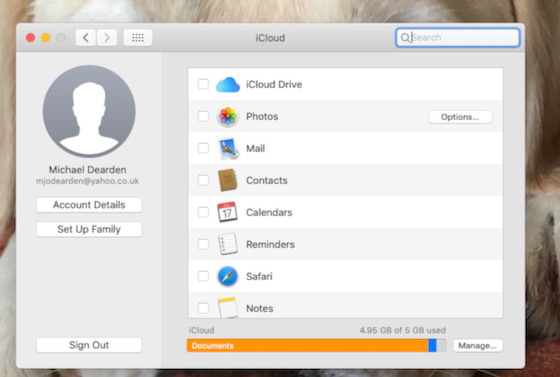Select the Reminders label
Screen dimensions: 560x377
(270, 244)
